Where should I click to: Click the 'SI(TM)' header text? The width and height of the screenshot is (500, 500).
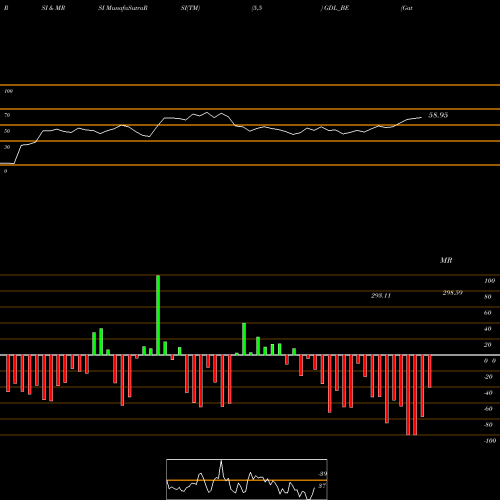coord(190,8)
